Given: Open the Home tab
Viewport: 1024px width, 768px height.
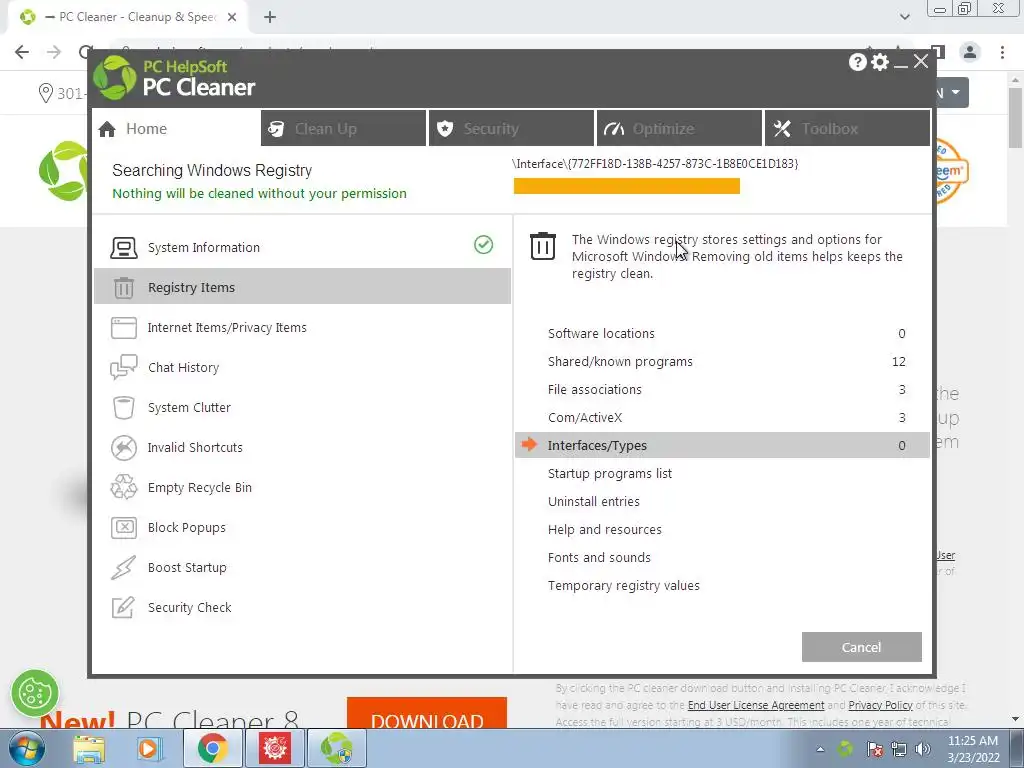Looking at the screenshot, I should (176, 129).
